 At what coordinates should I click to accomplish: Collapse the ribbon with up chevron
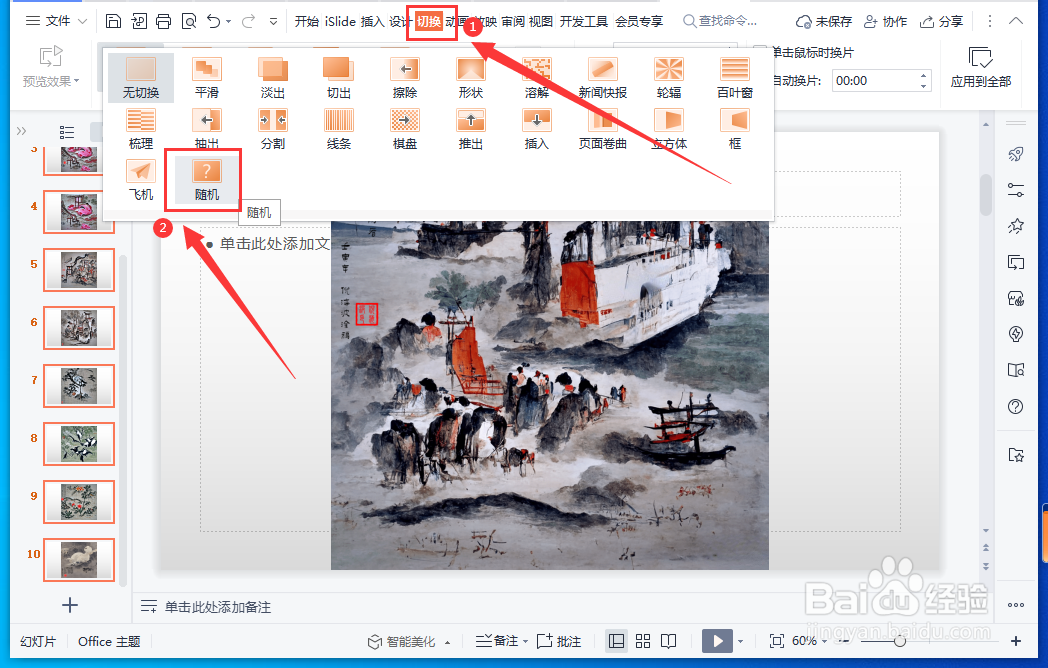[x=1016, y=21]
